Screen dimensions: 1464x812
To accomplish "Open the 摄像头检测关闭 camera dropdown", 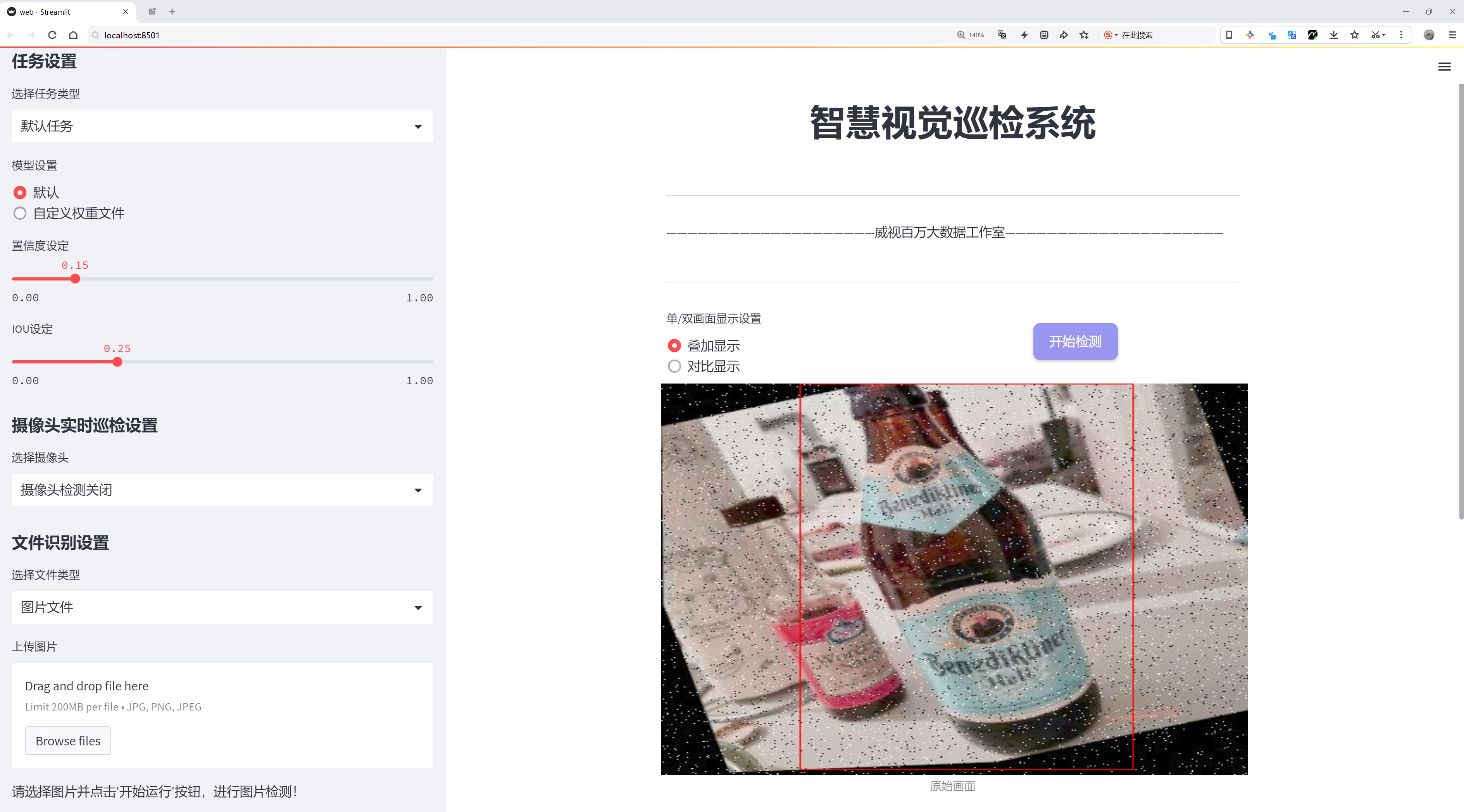I will pos(222,490).
